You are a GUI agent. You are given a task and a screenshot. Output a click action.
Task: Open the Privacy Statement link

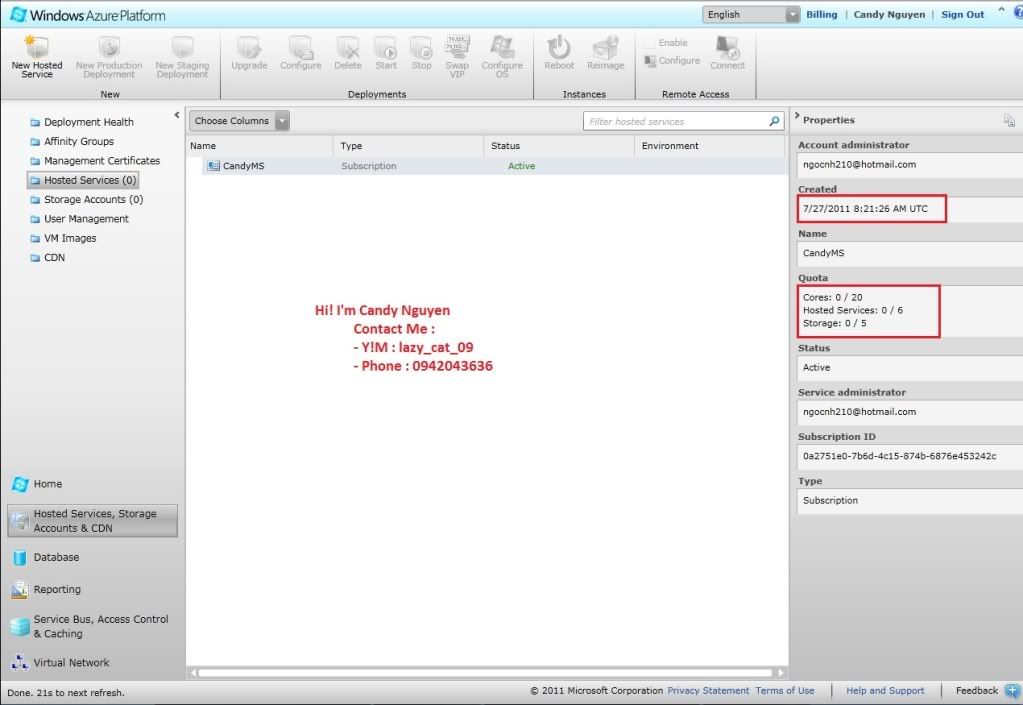708,691
